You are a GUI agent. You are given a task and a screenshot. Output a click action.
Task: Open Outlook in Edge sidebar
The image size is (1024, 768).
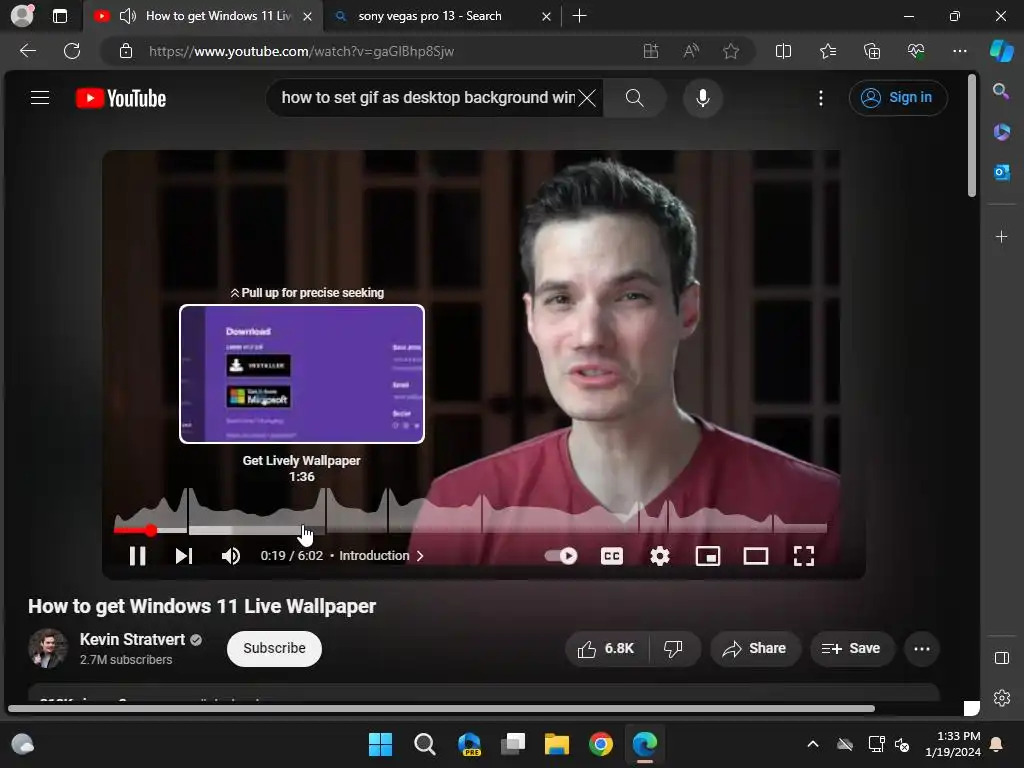(x=1001, y=172)
